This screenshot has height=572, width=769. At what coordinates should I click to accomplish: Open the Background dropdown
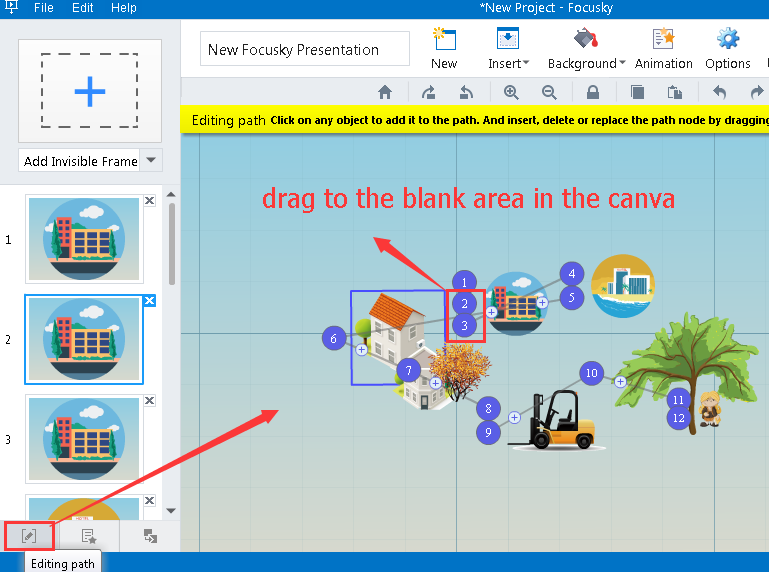point(586,48)
